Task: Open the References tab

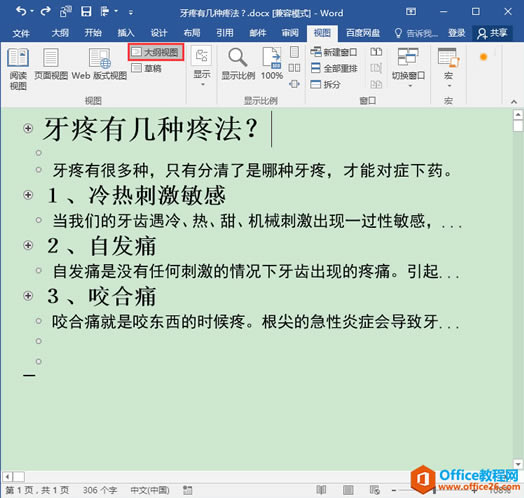Action: tap(225, 33)
